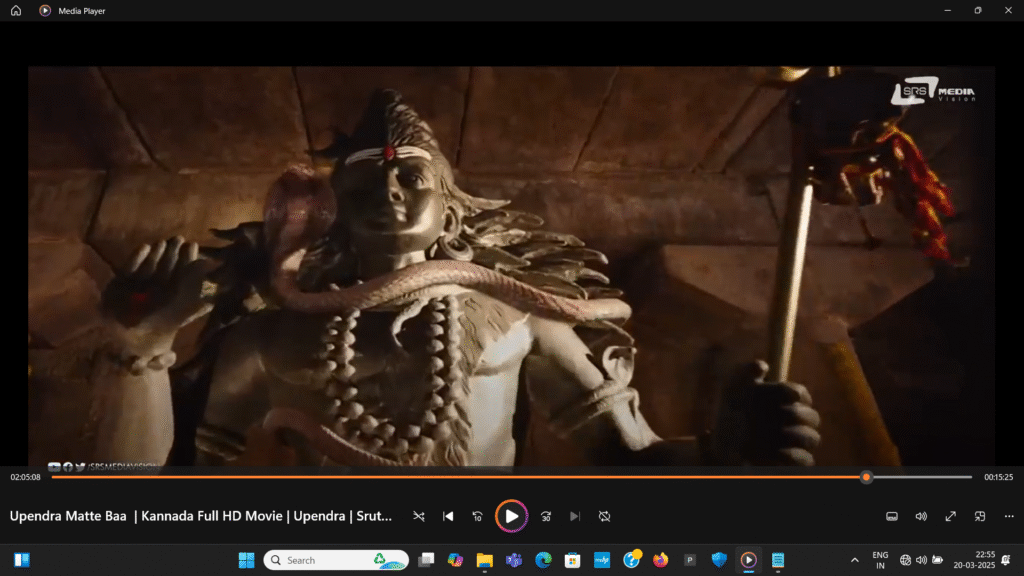Open more options ellipsis menu
The height and width of the screenshot is (576, 1024).
pos(1009,517)
